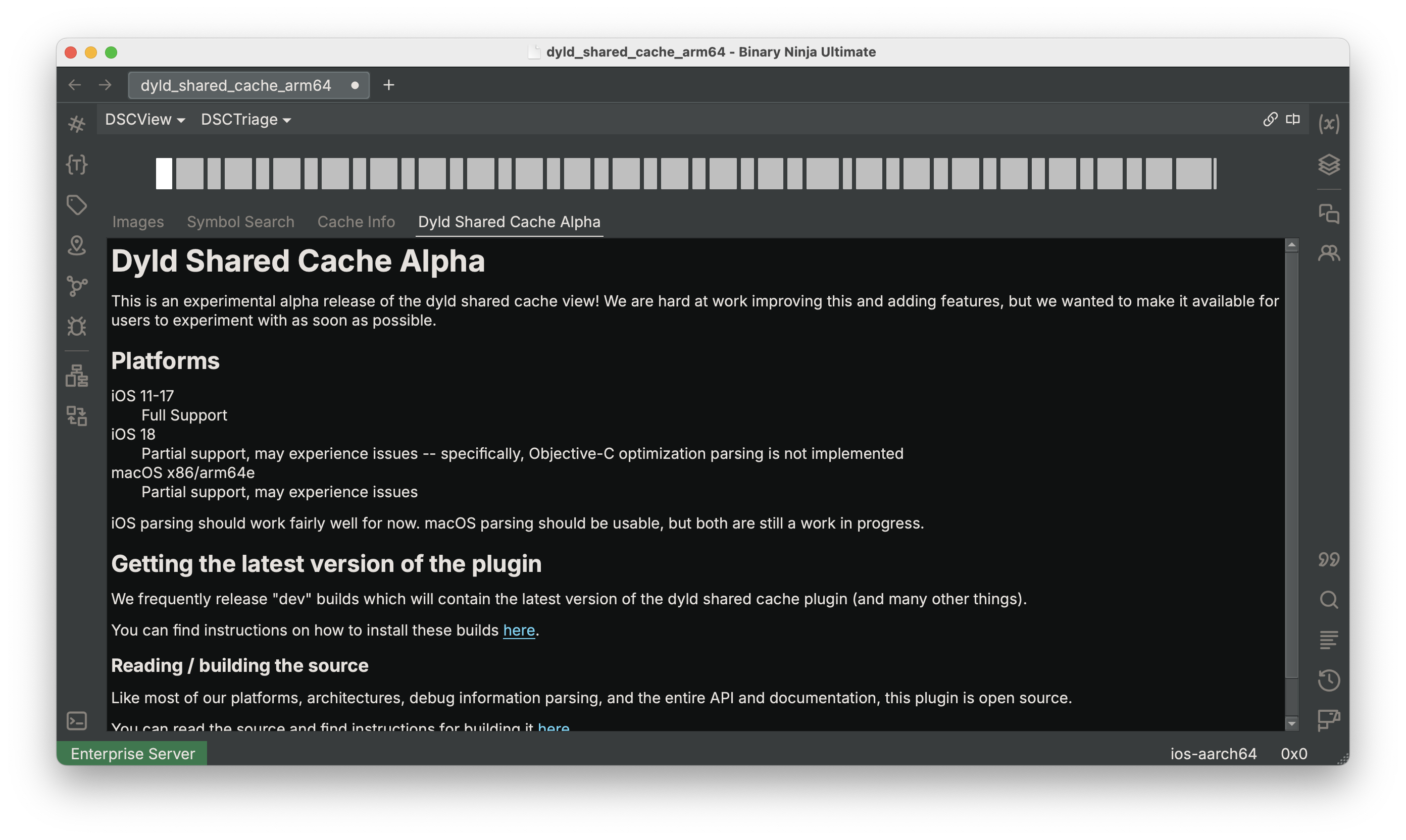1406x840 pixels.
Task: Open the chat comments sidebar icon
Action: (x=1328, y=214)
